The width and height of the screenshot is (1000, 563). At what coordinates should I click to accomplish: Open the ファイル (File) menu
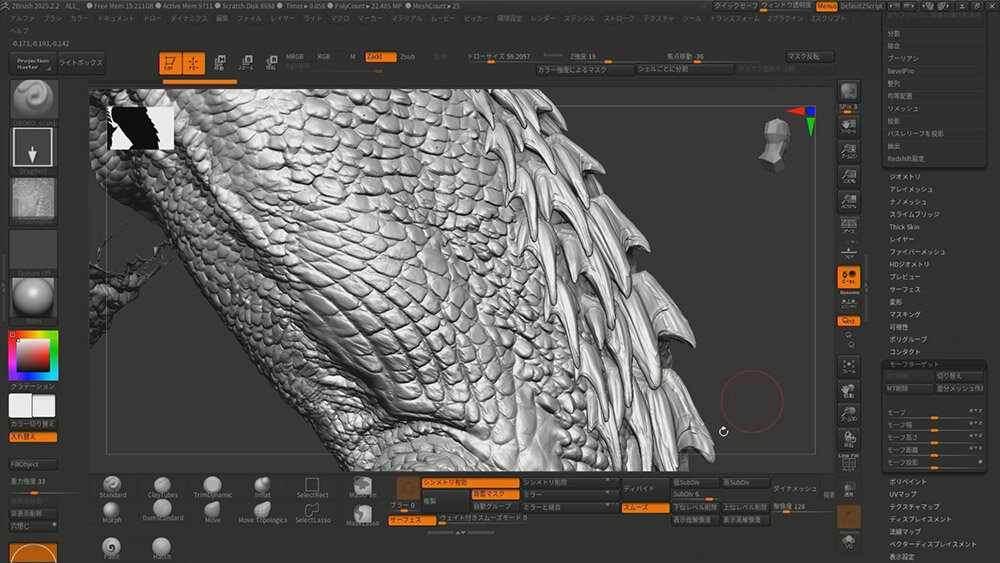point(249,19)
